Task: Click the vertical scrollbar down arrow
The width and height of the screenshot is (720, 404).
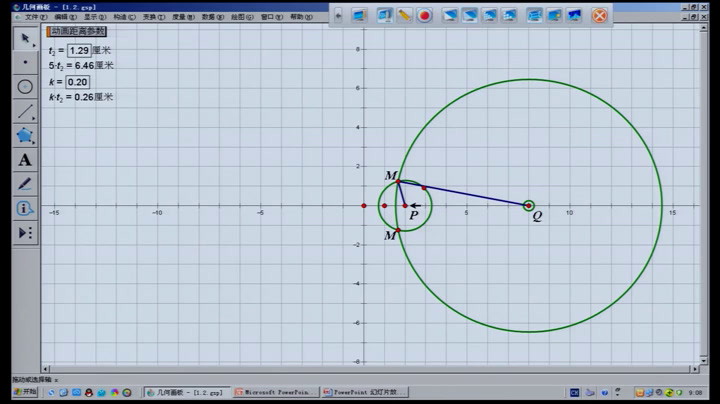Action: click(703, 360)
